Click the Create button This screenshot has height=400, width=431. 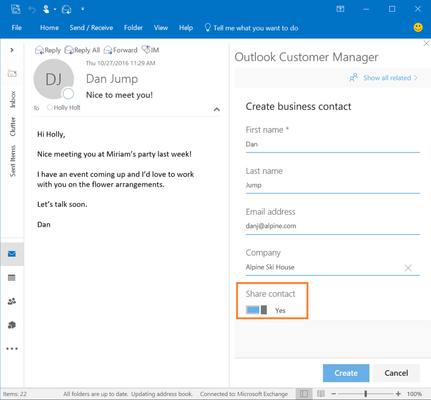pos(346,373)
